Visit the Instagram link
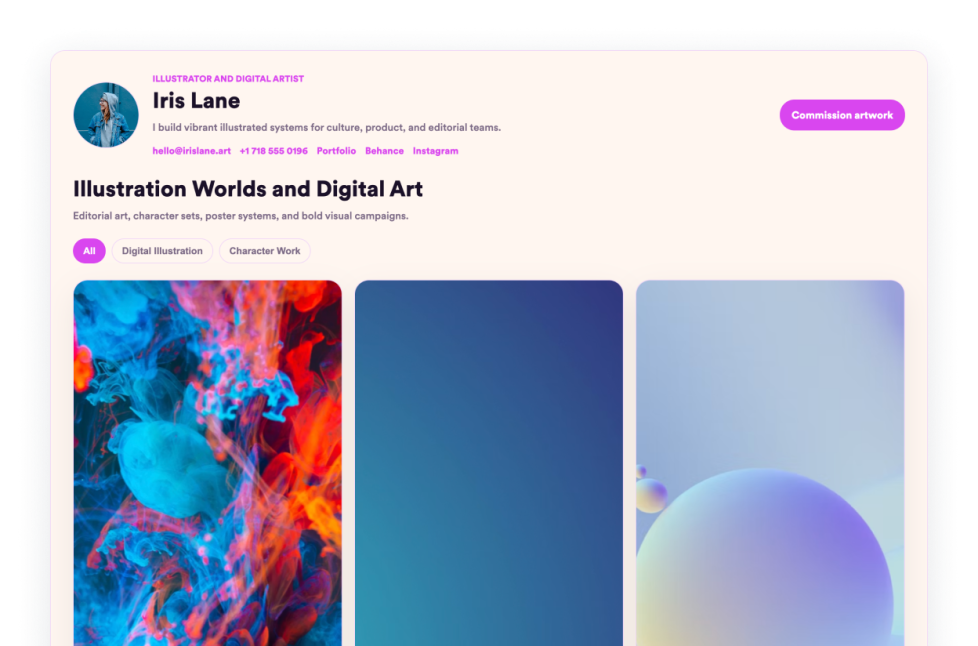Image resolution: width=978 pixels, height=646 pixels. pyautogui.click(x=435, y=151)
